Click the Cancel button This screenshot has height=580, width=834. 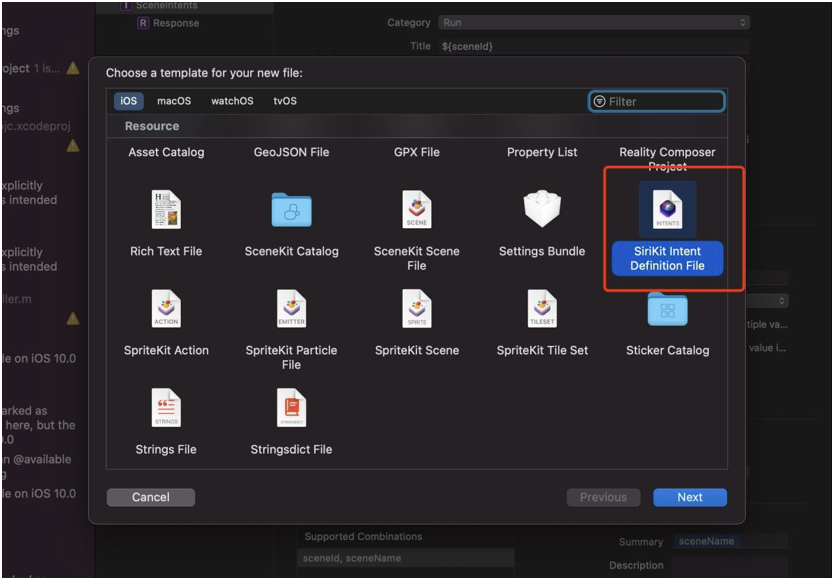point(151,498)
